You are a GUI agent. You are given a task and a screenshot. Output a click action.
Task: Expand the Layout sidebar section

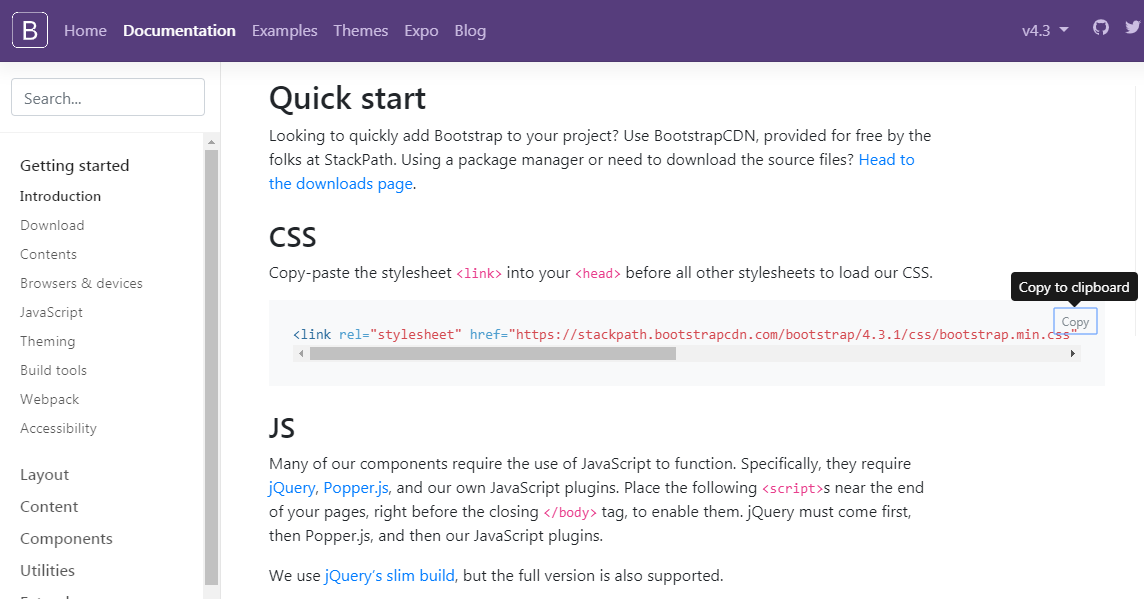[x=45, y=475]
